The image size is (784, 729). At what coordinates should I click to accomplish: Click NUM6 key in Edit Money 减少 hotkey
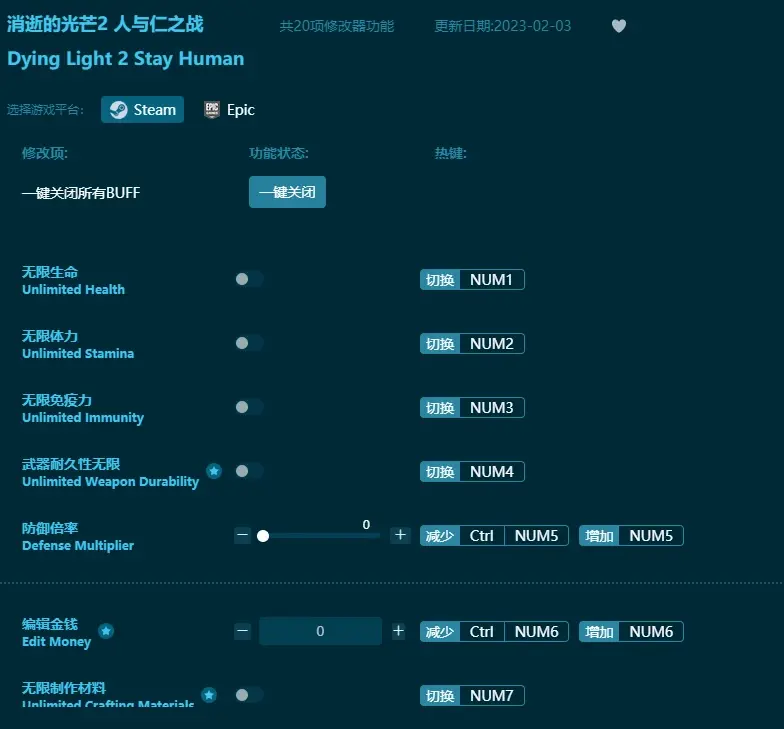[536, 632]
